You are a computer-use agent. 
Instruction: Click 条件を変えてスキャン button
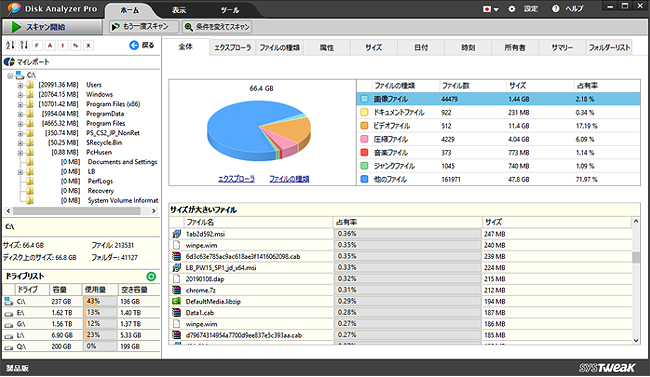[217, 27]
